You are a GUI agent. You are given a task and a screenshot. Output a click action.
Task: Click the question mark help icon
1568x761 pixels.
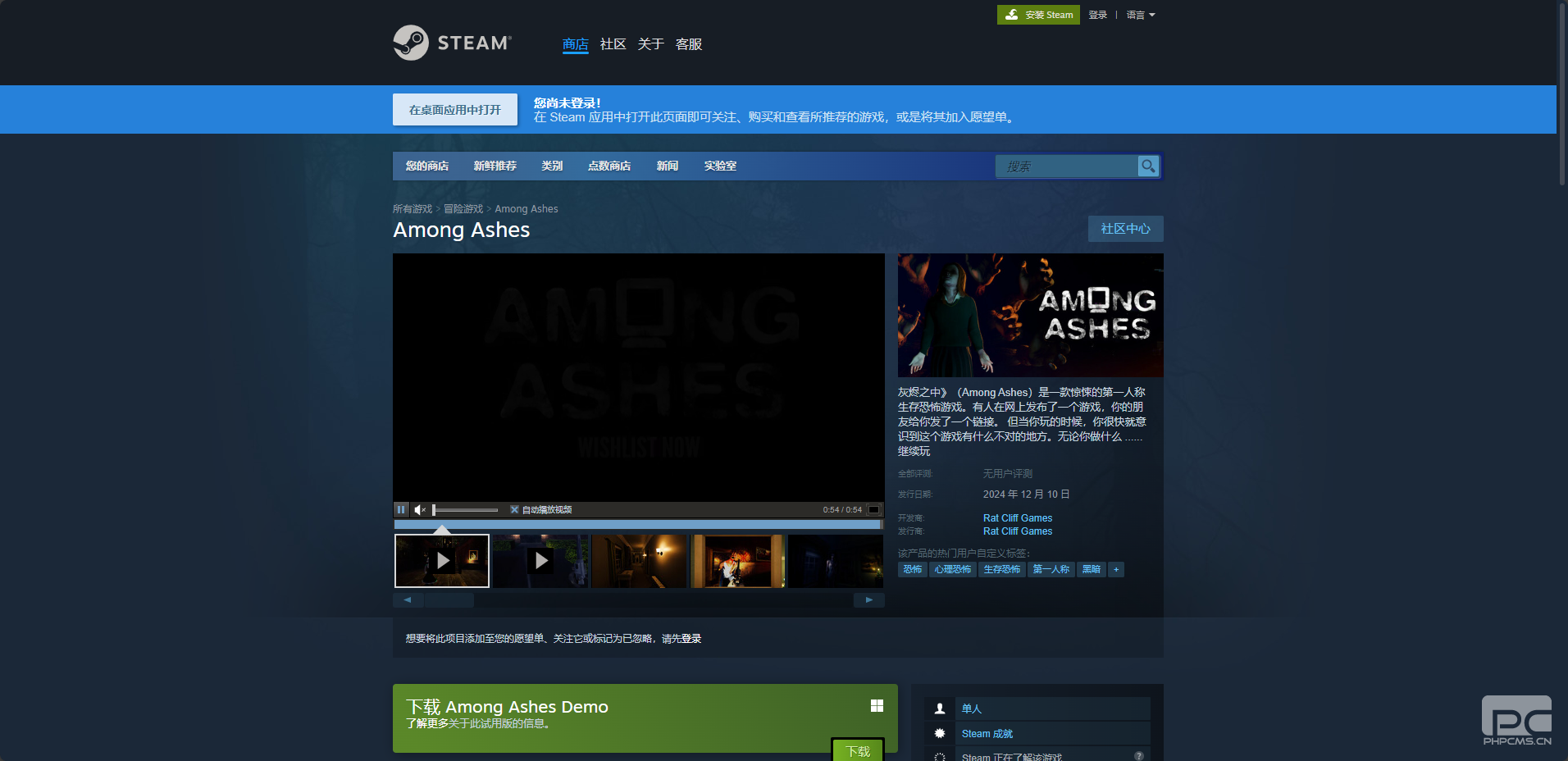(1139, 756)
